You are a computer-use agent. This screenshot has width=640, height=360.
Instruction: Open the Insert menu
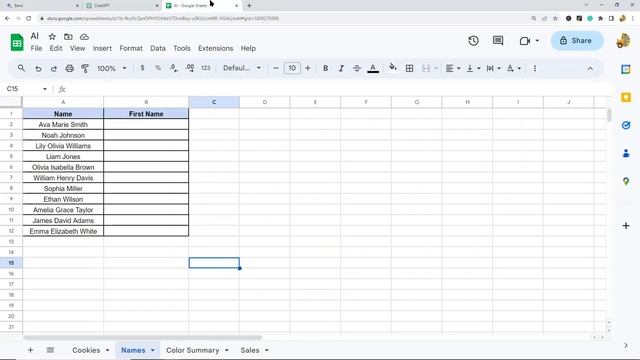tap(102, 48)
